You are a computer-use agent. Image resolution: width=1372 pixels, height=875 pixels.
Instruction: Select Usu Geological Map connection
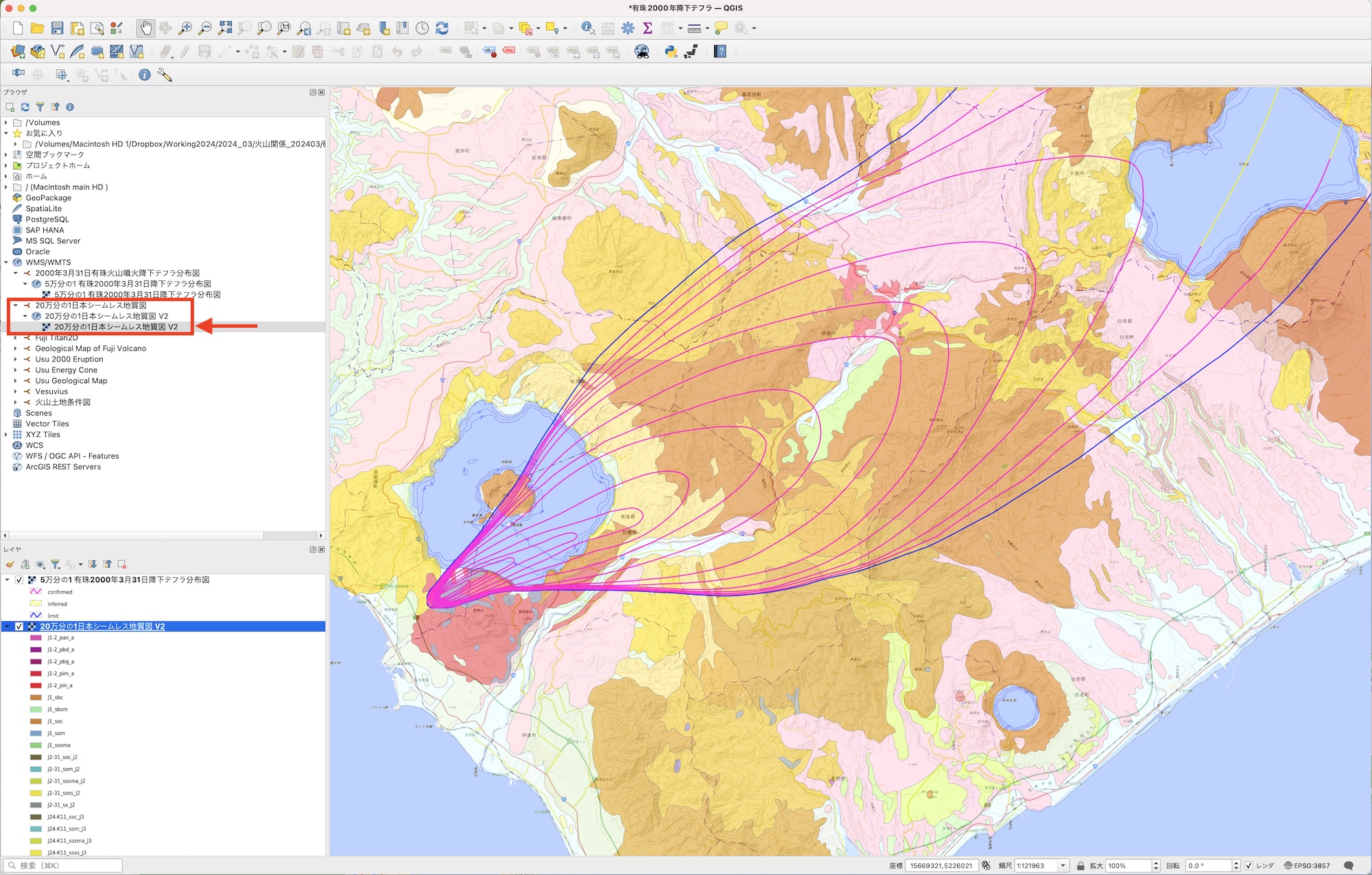(71, 381)
